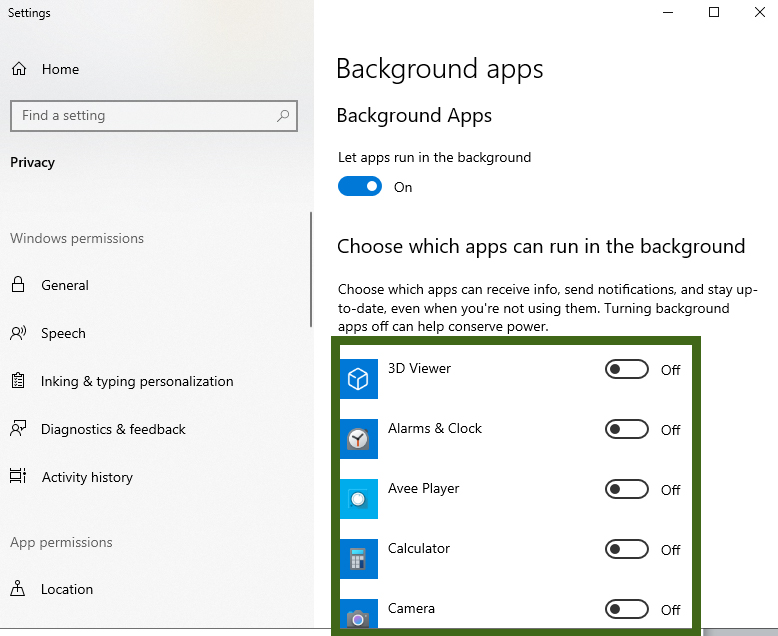The image size is (778, 636).
Task: Close the Settings window
Action: coord(760,12)
